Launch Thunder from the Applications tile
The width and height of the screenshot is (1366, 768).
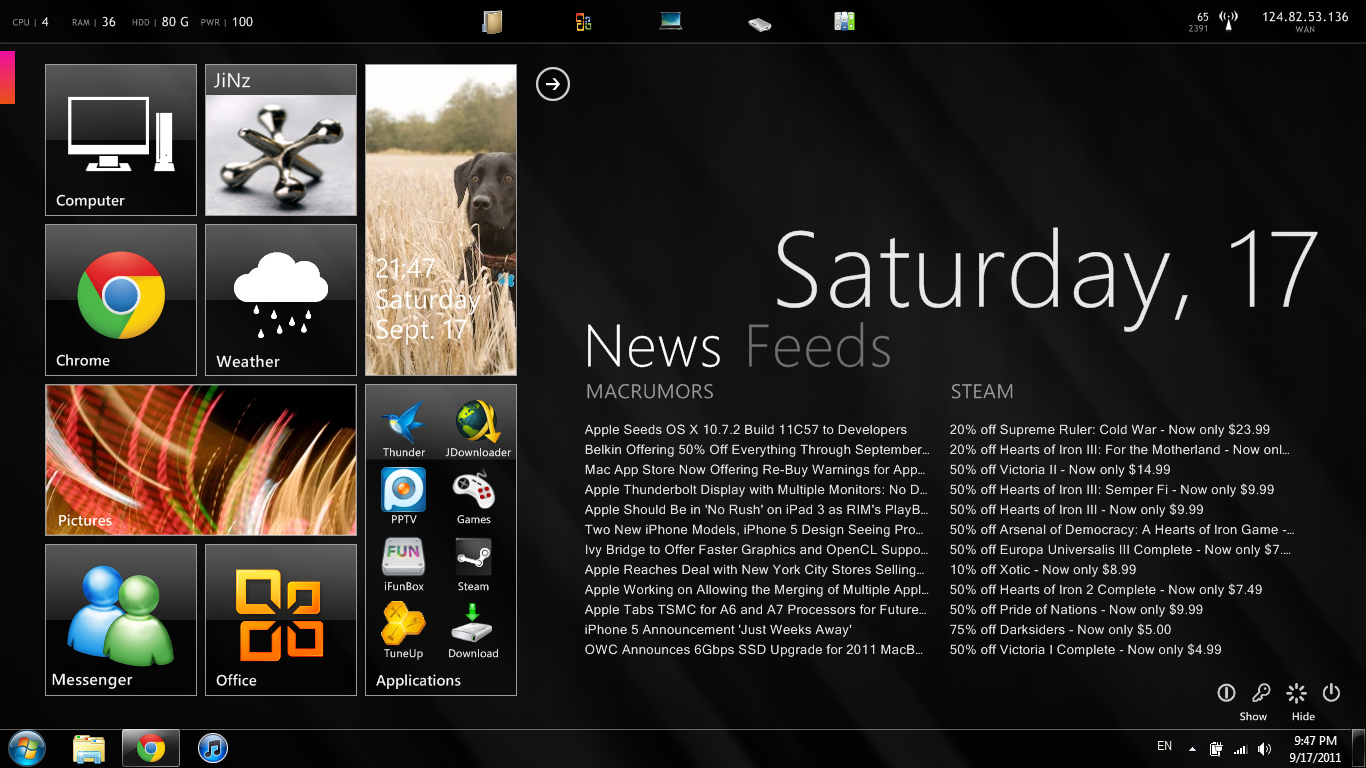pos(404,424)
